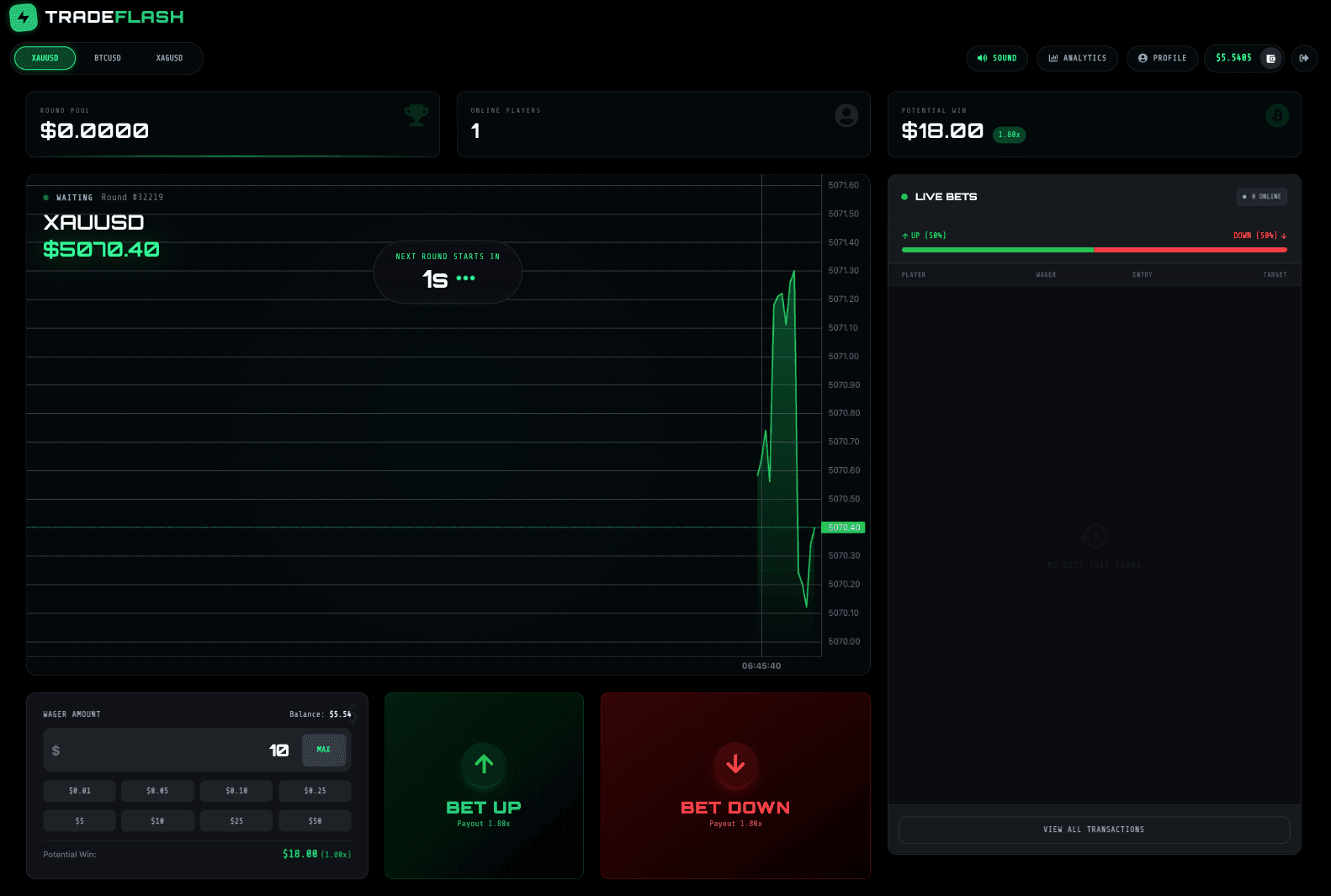Click the 5071.60 axis price label
Viewport: 1331px width, 896px height.
(843, 185)
